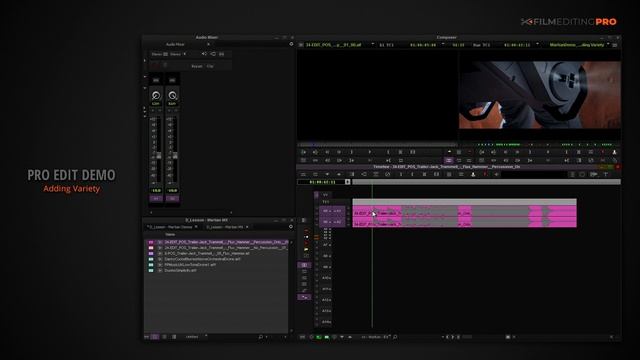Click the red icon in the record monitor's top button row
This screenshot has height=360, width=640.
click(603, 152)
